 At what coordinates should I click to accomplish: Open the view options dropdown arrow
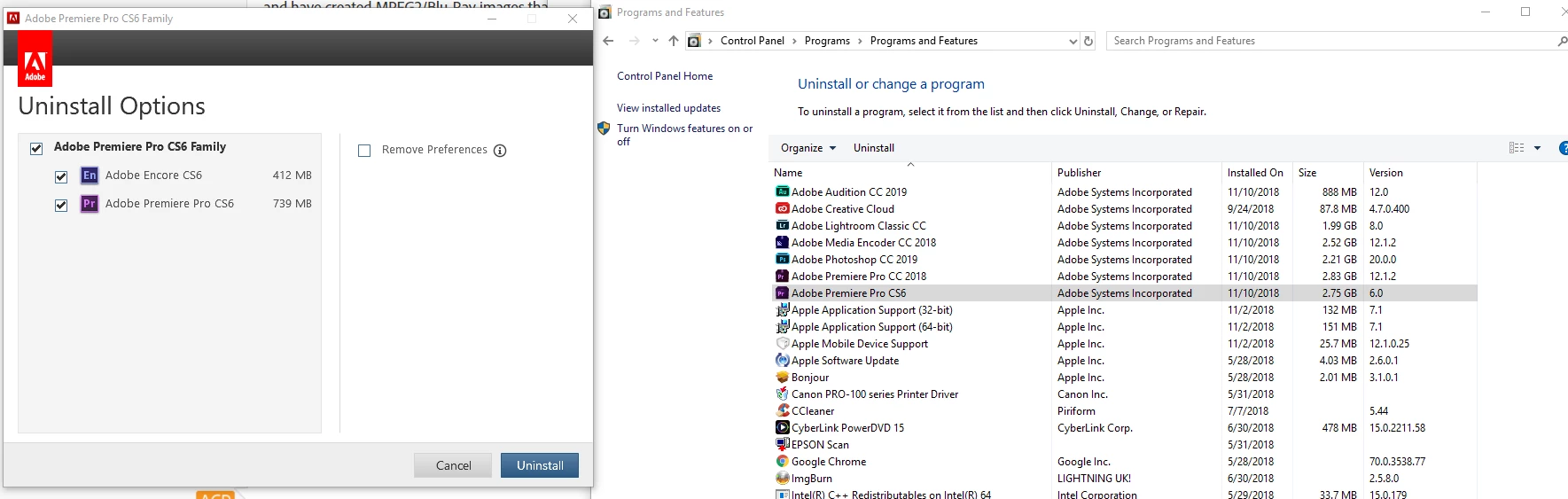(1537, 148)
